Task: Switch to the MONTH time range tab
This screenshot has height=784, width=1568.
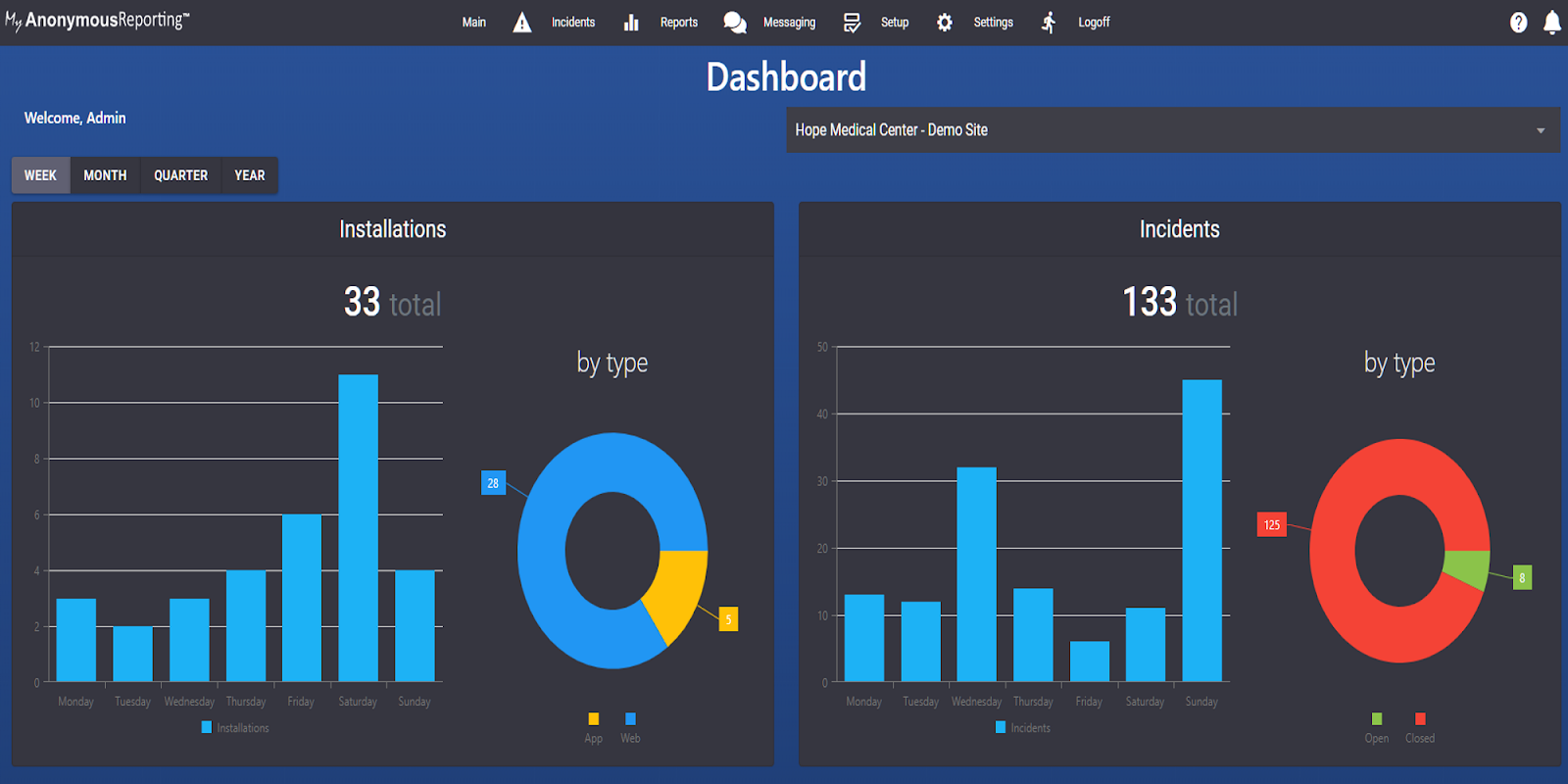Action: tap(105, 175)
